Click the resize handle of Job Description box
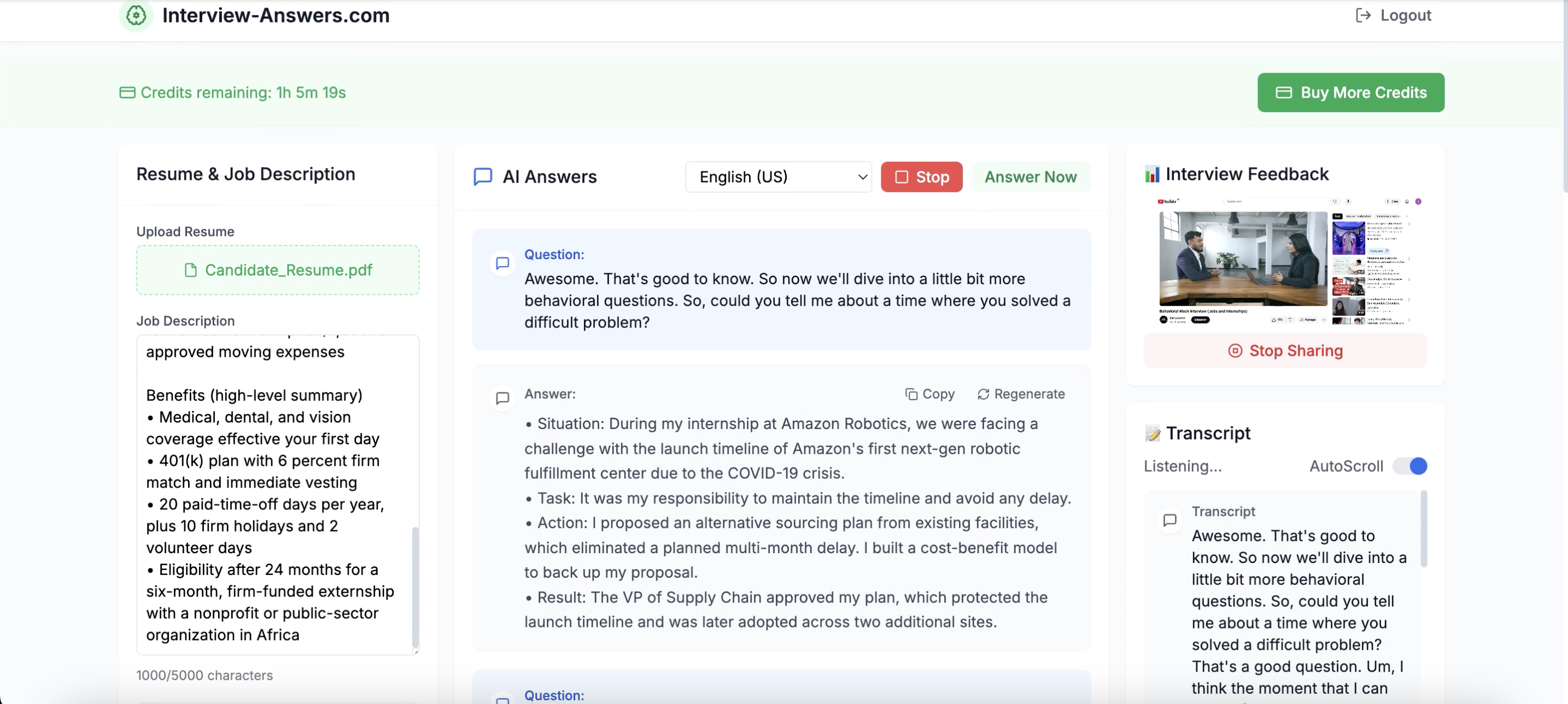The width and height of the screenshot is (1568, 704). point(416,651)
